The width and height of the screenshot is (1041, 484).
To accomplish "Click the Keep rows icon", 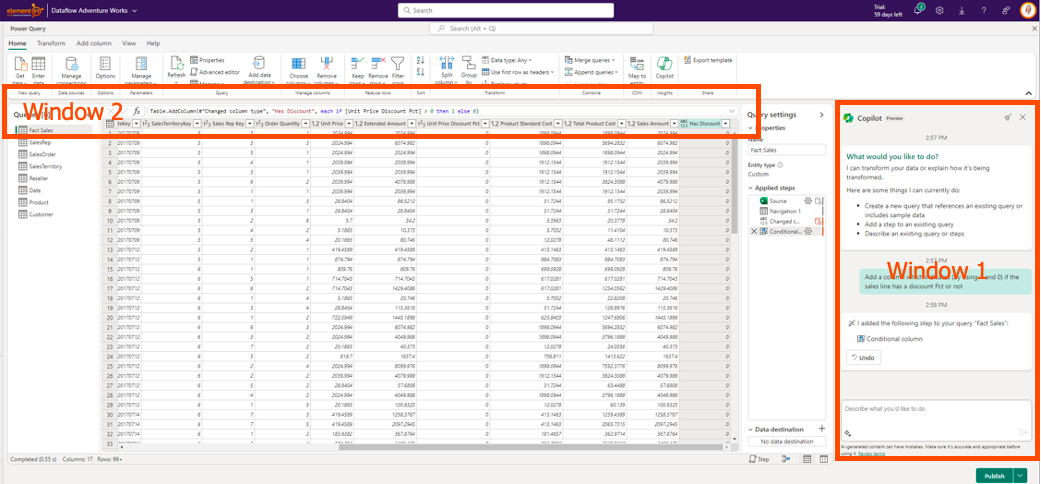I will 358,64.
